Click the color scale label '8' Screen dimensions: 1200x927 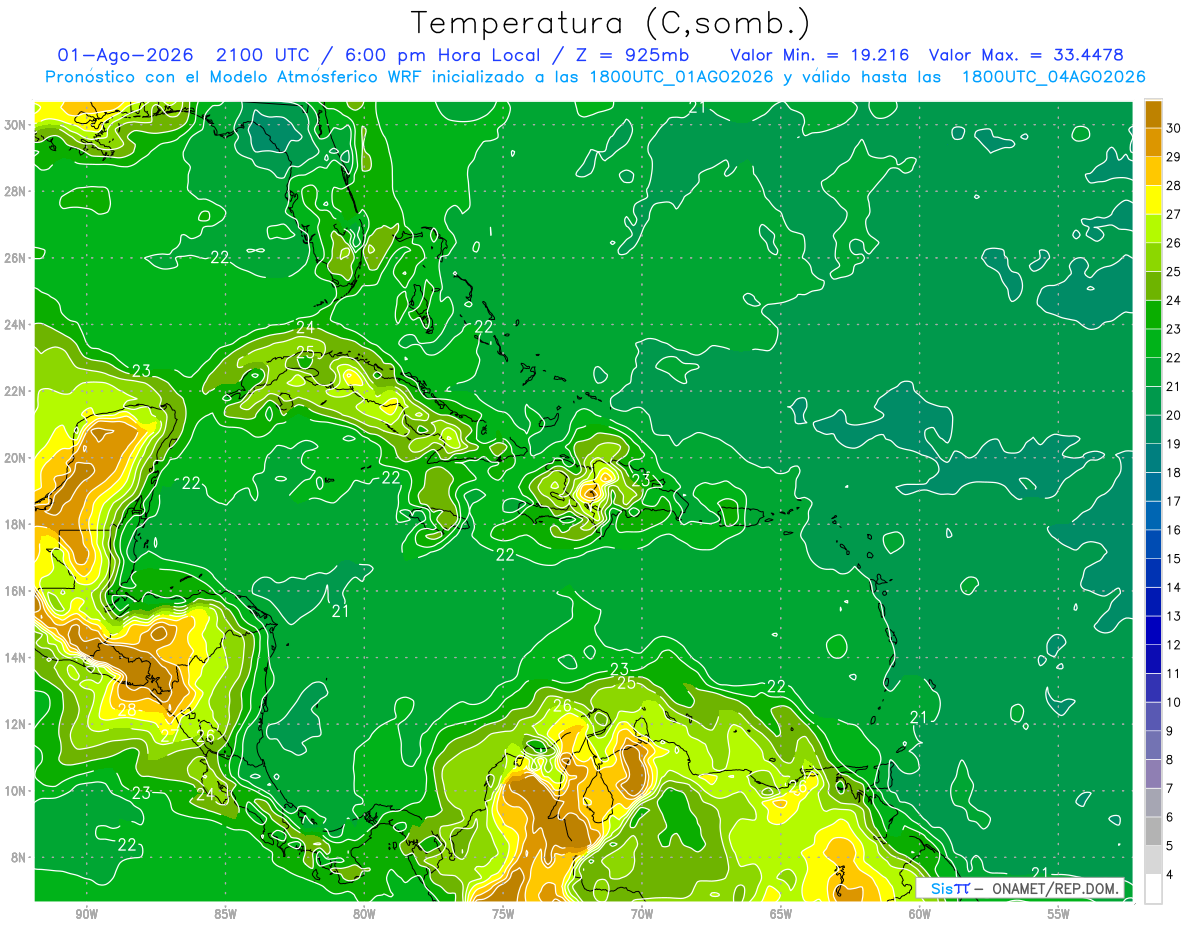coord(1170,760)
